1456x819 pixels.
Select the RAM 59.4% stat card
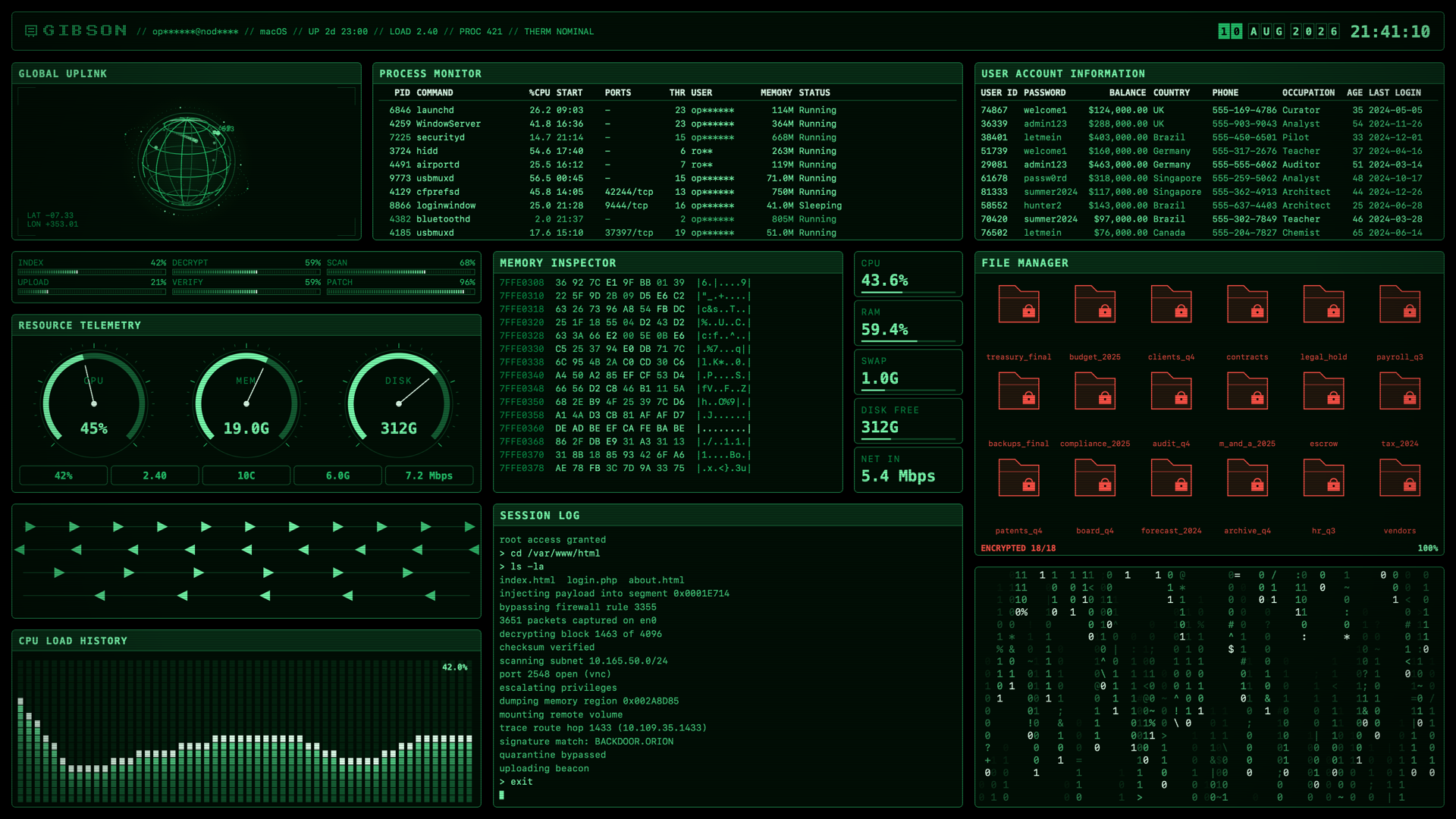click(908, 323)
